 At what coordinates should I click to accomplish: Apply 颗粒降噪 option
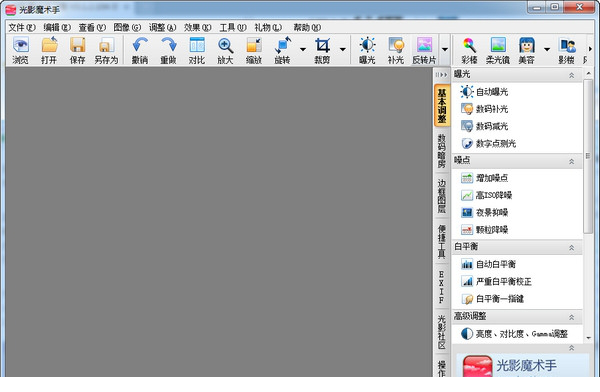pos(484,230)
